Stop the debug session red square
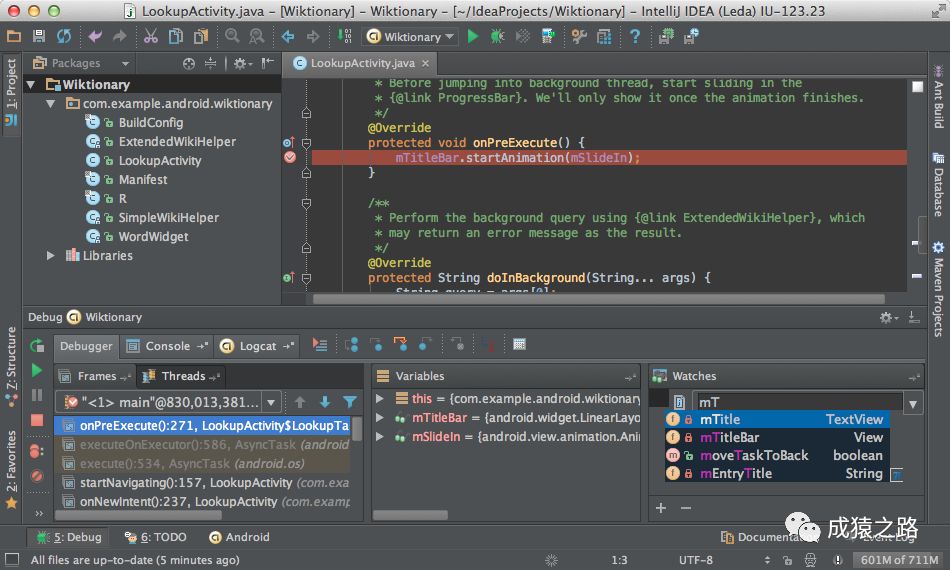Screen dimensions: 950x570 click(x=36, y=420)
